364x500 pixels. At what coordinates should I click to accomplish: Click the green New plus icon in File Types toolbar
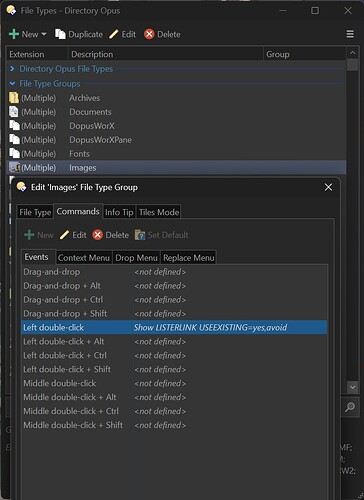coord(14,34)
